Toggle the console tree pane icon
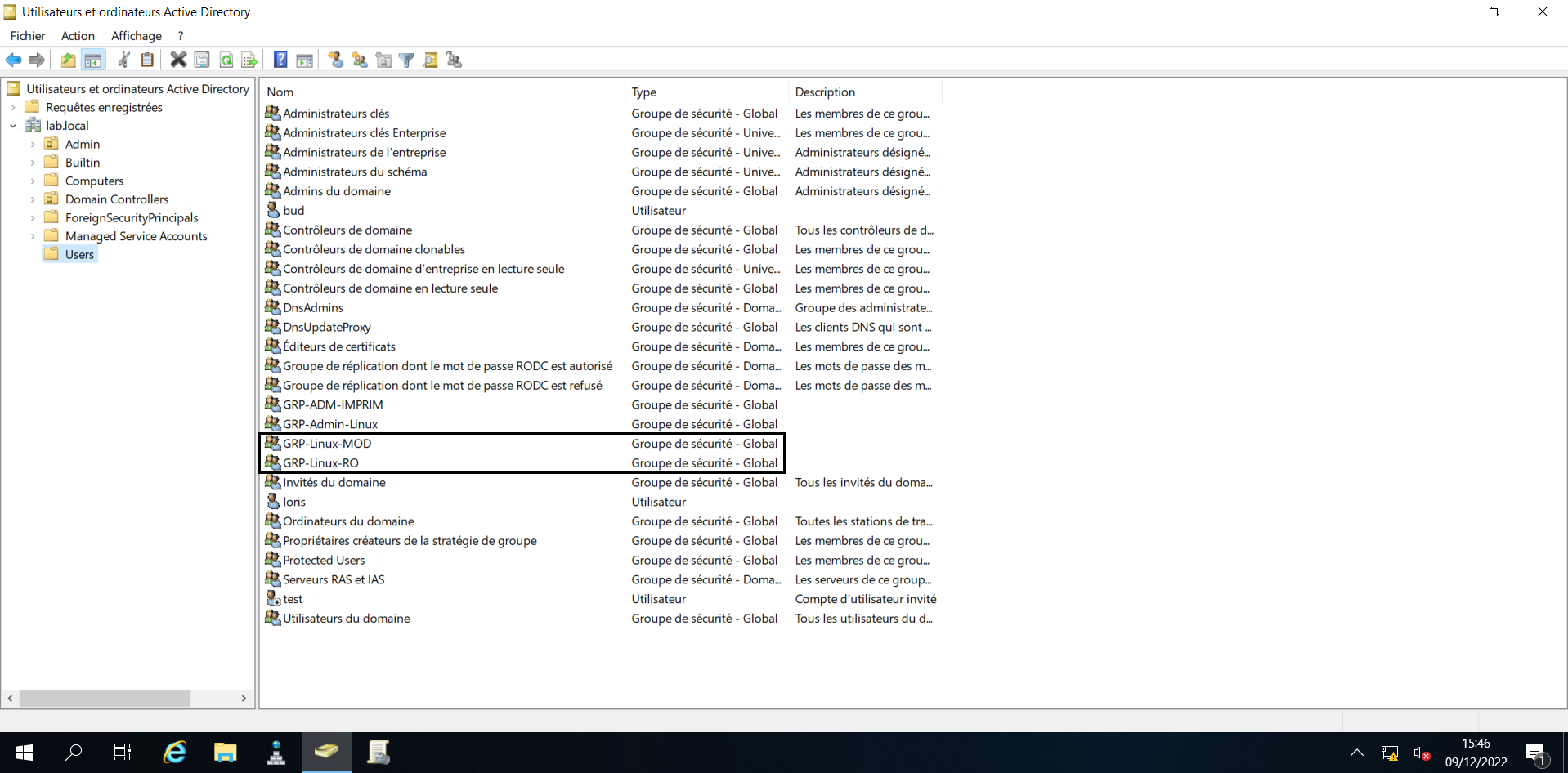This screenshot has height=773, width=1568. 93,60
